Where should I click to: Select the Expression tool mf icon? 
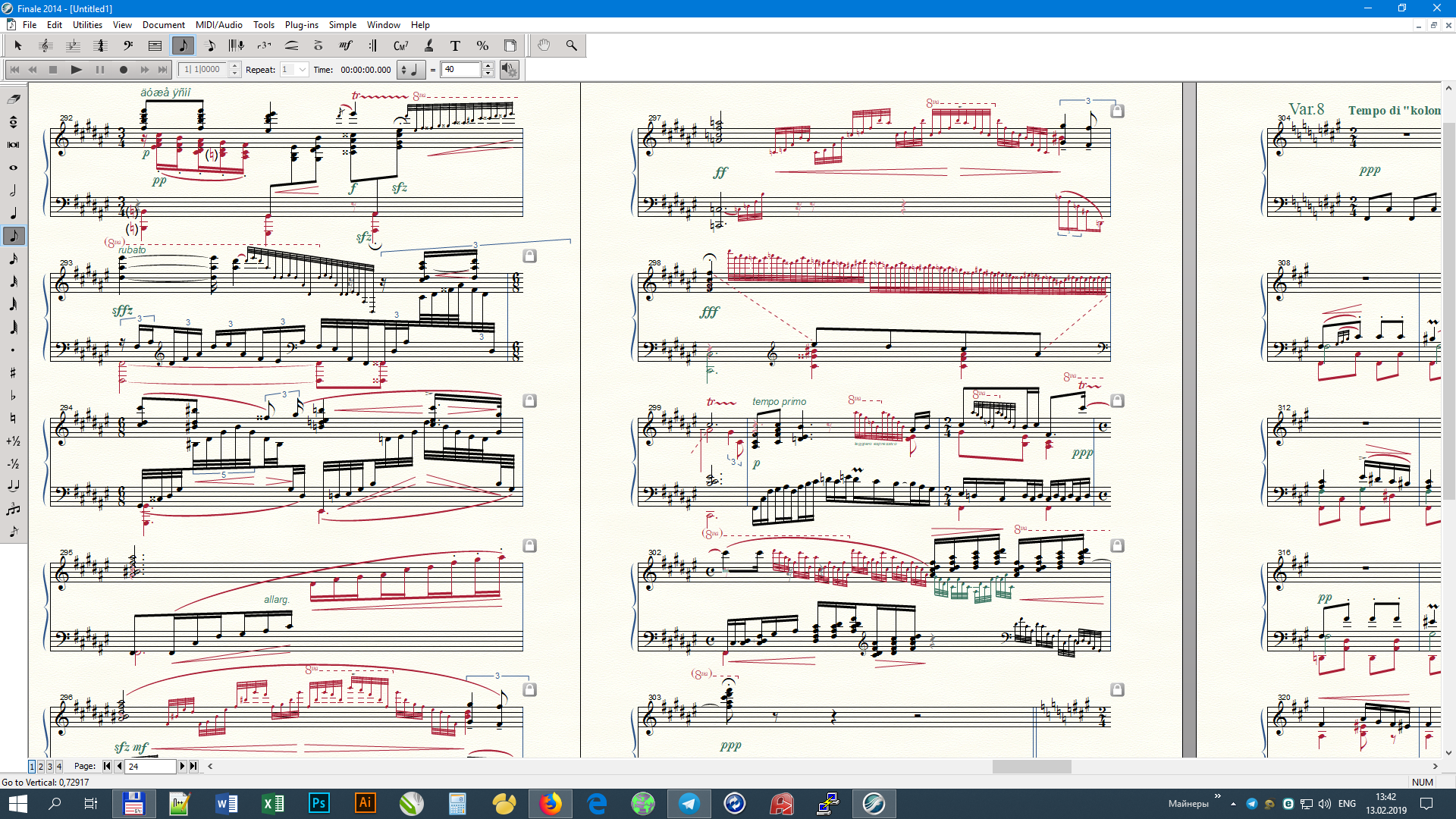pos(346,45)
